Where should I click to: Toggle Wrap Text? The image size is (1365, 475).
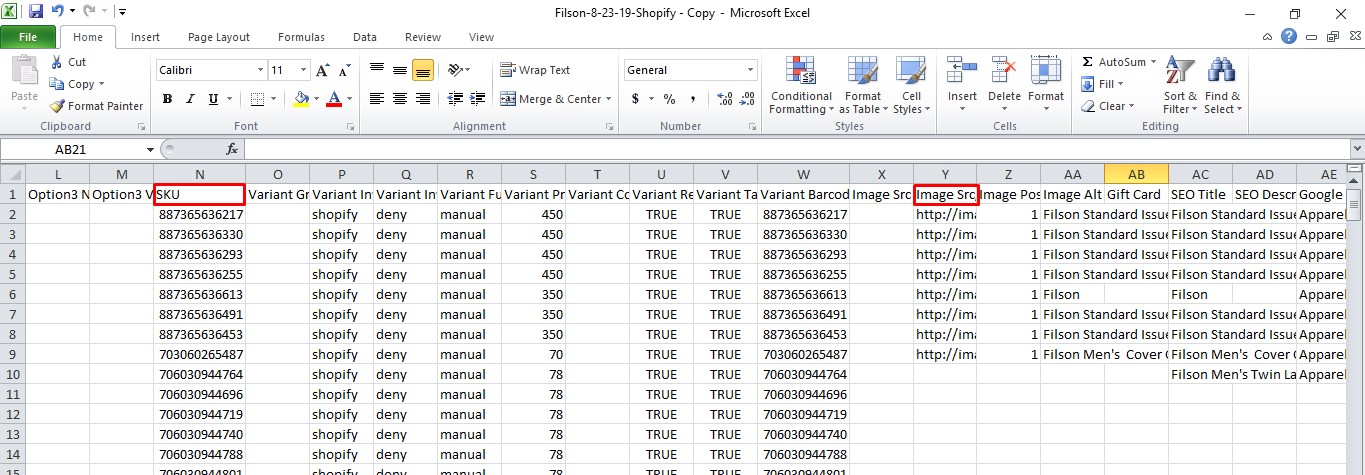tap(536, 70)
